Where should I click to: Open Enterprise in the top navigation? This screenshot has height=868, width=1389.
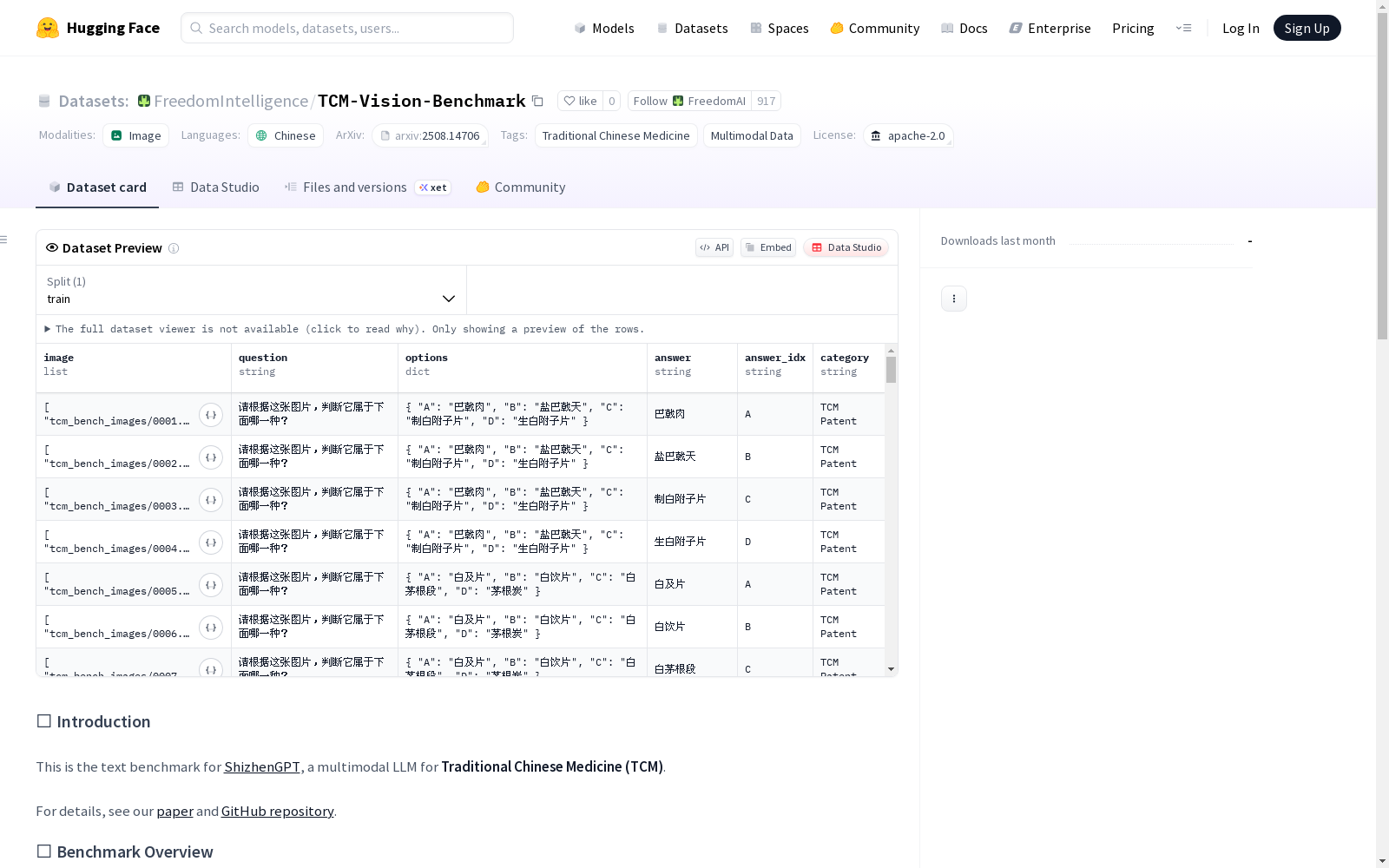tap(1050, 28)
